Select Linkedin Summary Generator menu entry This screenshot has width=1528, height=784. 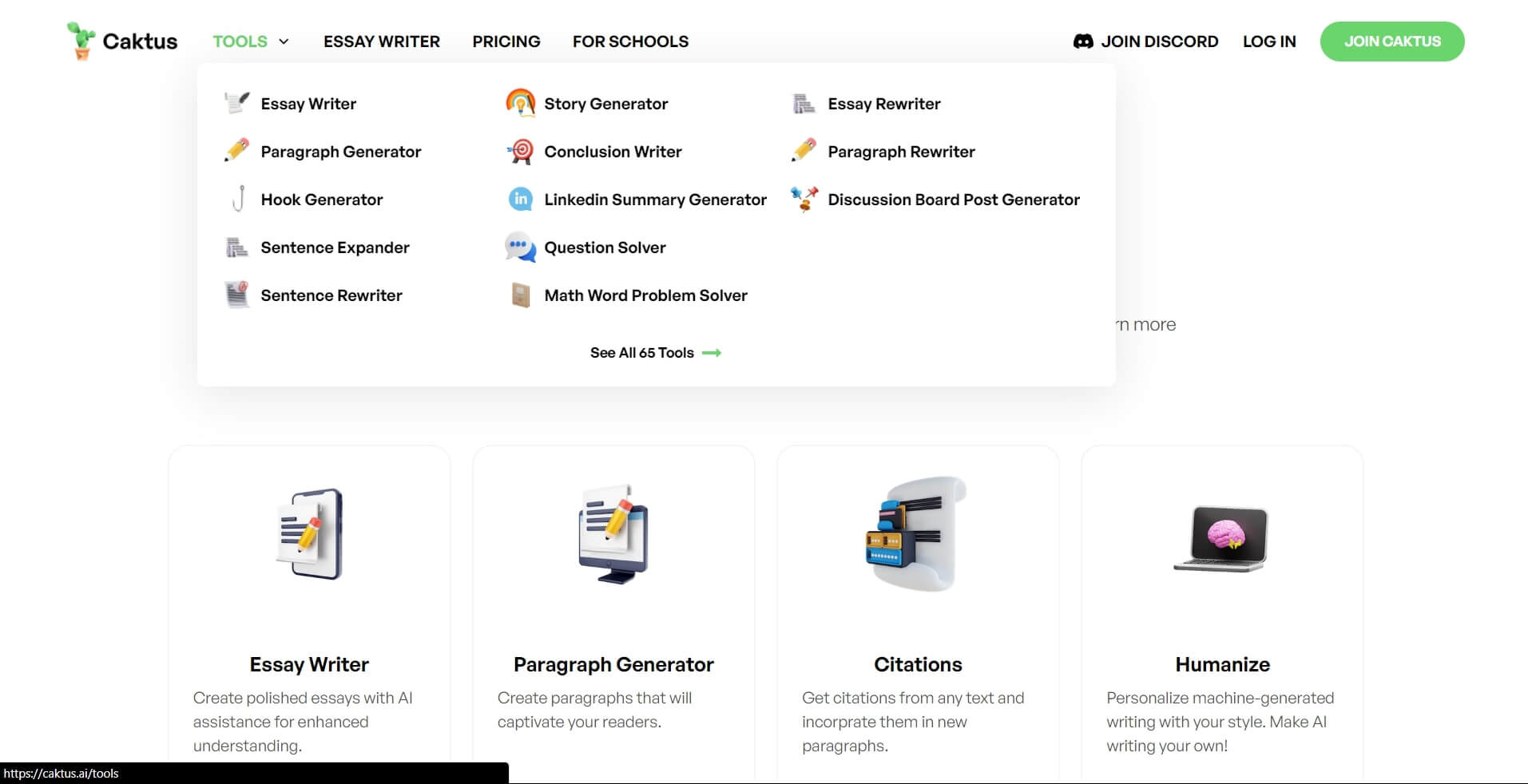[656, 200]
